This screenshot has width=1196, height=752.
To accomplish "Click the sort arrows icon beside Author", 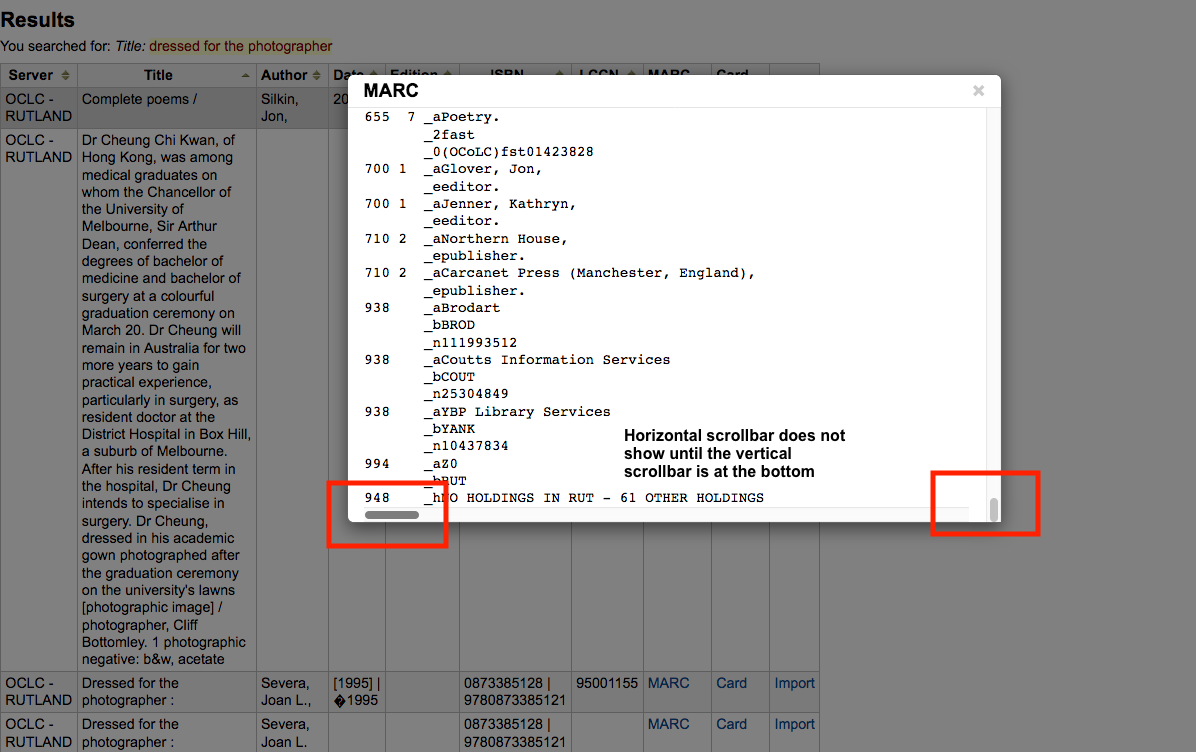I will click(x=319, y=76).
